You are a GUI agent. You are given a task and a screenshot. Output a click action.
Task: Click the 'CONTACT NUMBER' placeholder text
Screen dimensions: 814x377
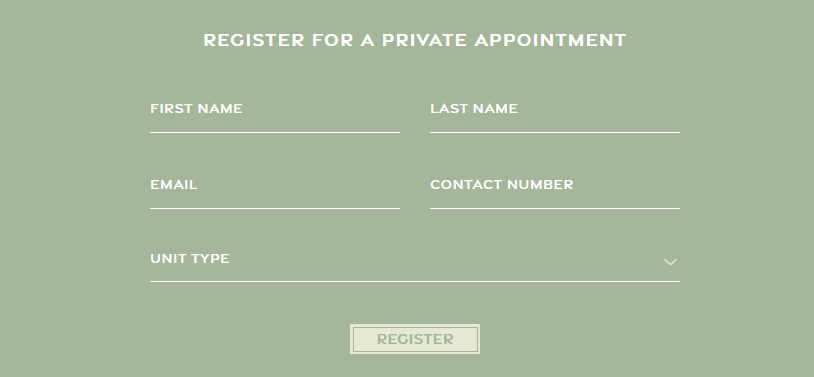tap(501, 184)
